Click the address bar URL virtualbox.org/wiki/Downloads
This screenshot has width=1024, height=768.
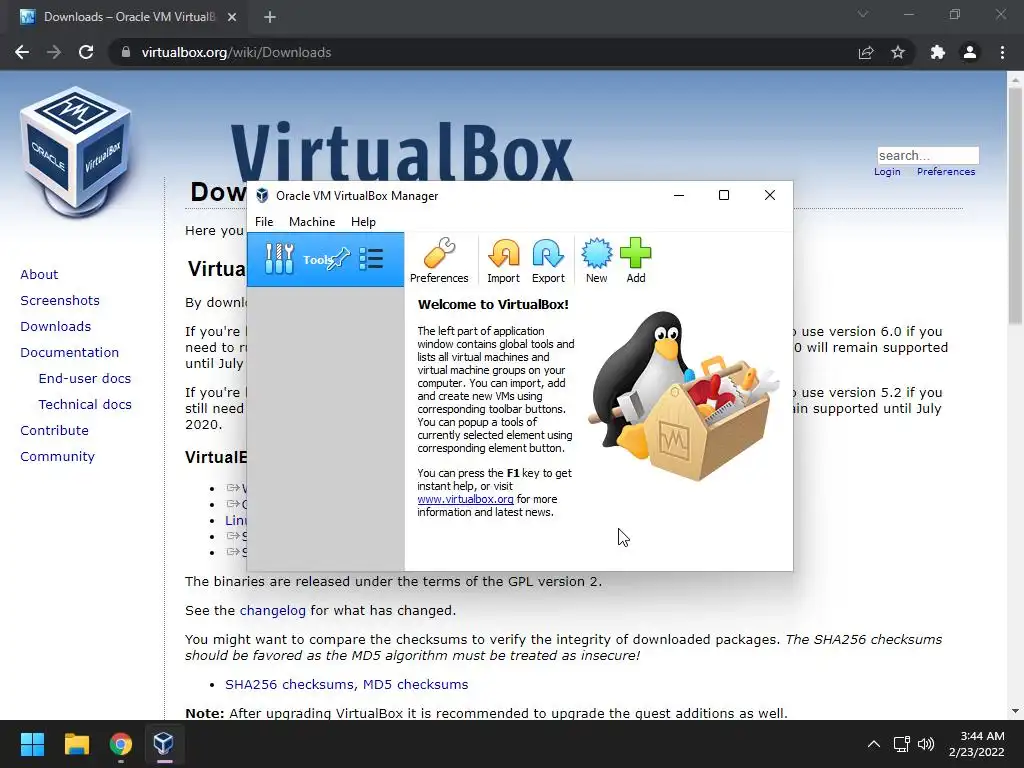[236, 52]
